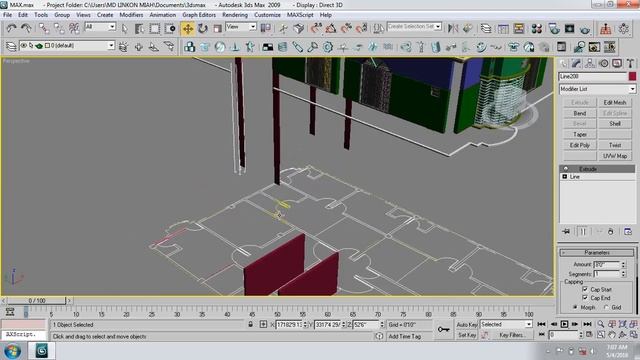Open the Schematic View icon
This screenshot has width=640, height=360.
(x=519, y=28)
